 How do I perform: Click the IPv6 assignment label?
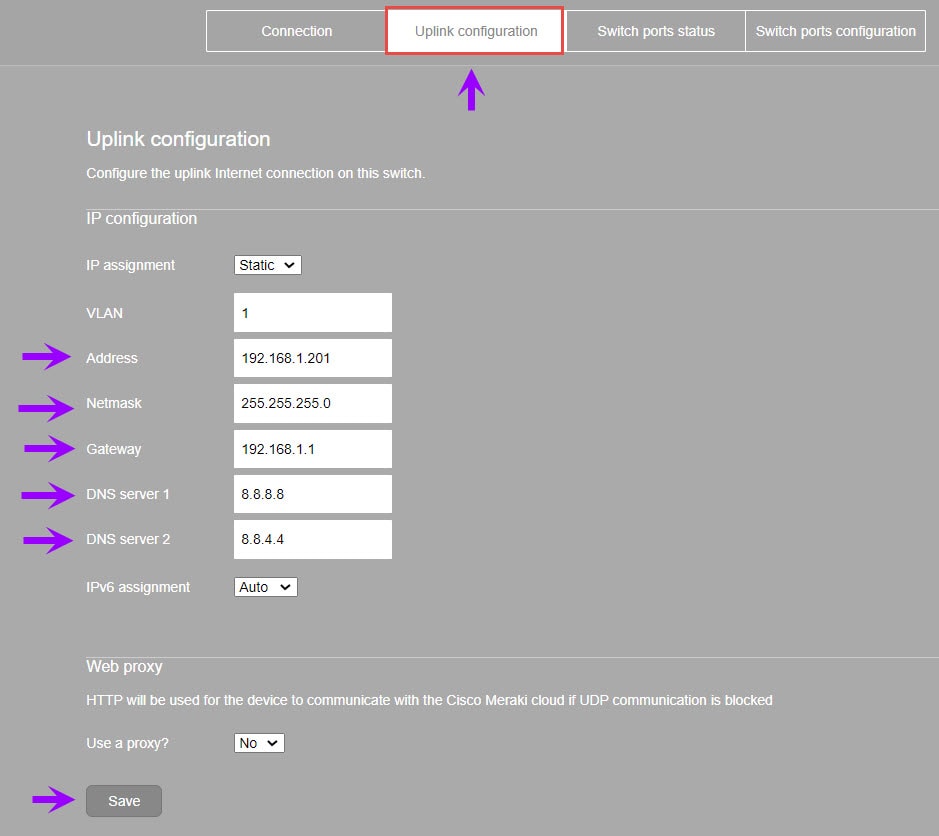(x=138, y=587)
